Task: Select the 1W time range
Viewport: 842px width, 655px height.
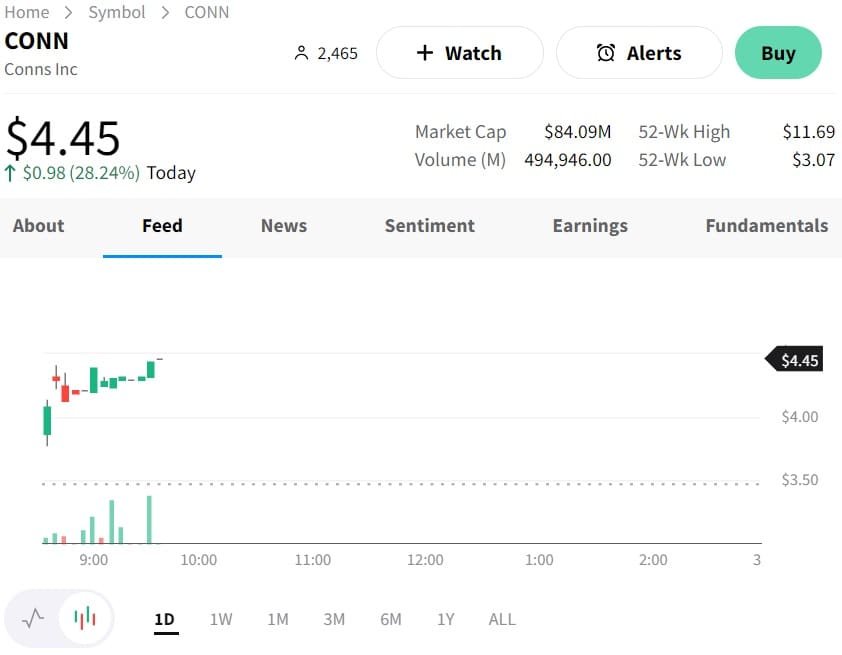Action: pos(221,619)
